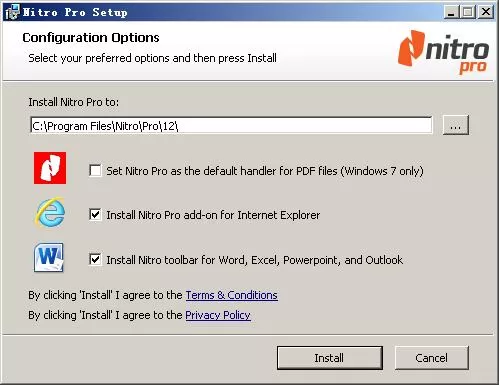Uncheck the Internet Explorer add-on checkbox
Image resolution: width=499 pixels, height=385 pixels.
pos(95,215)
